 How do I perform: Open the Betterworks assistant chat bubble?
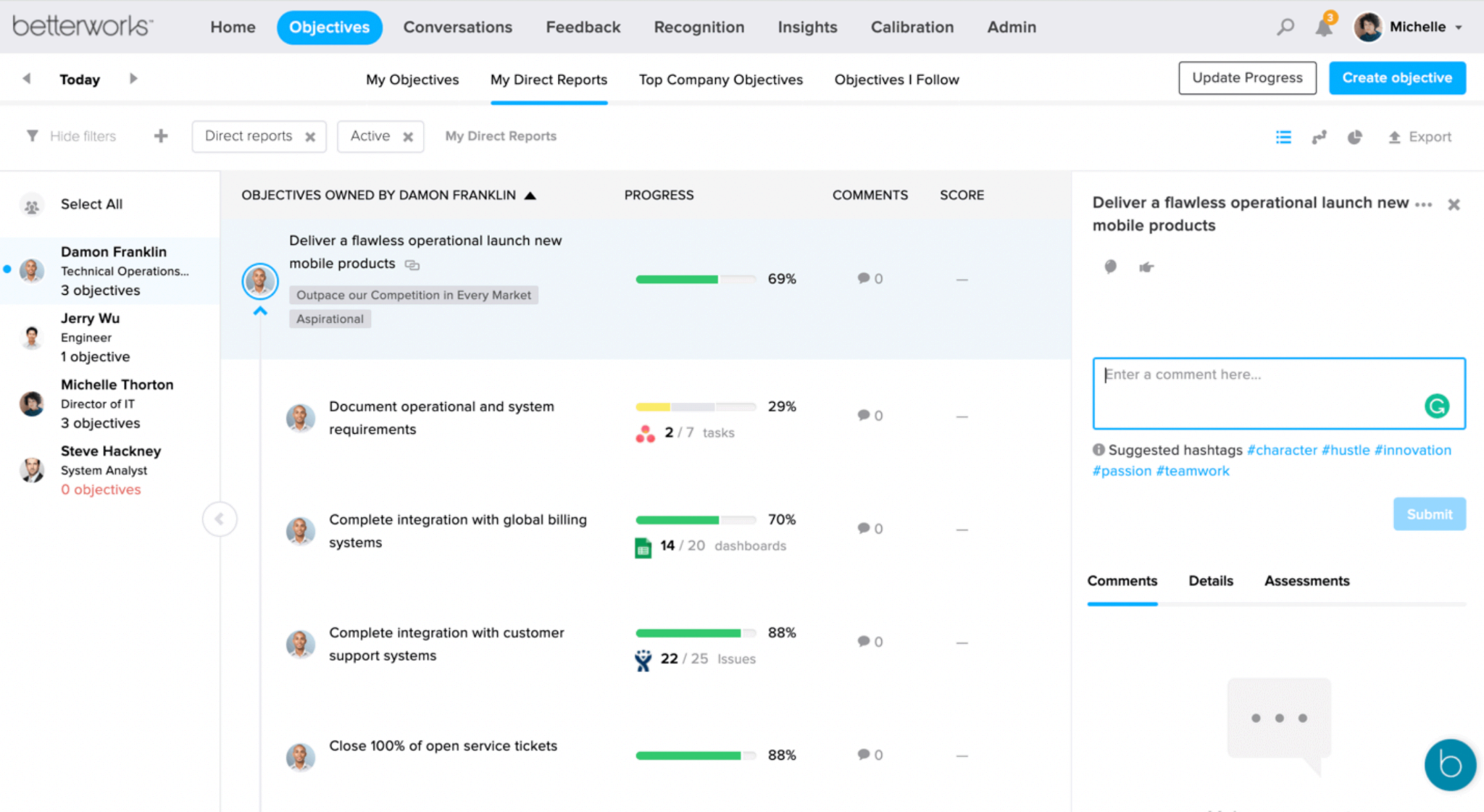[1450, 765]
